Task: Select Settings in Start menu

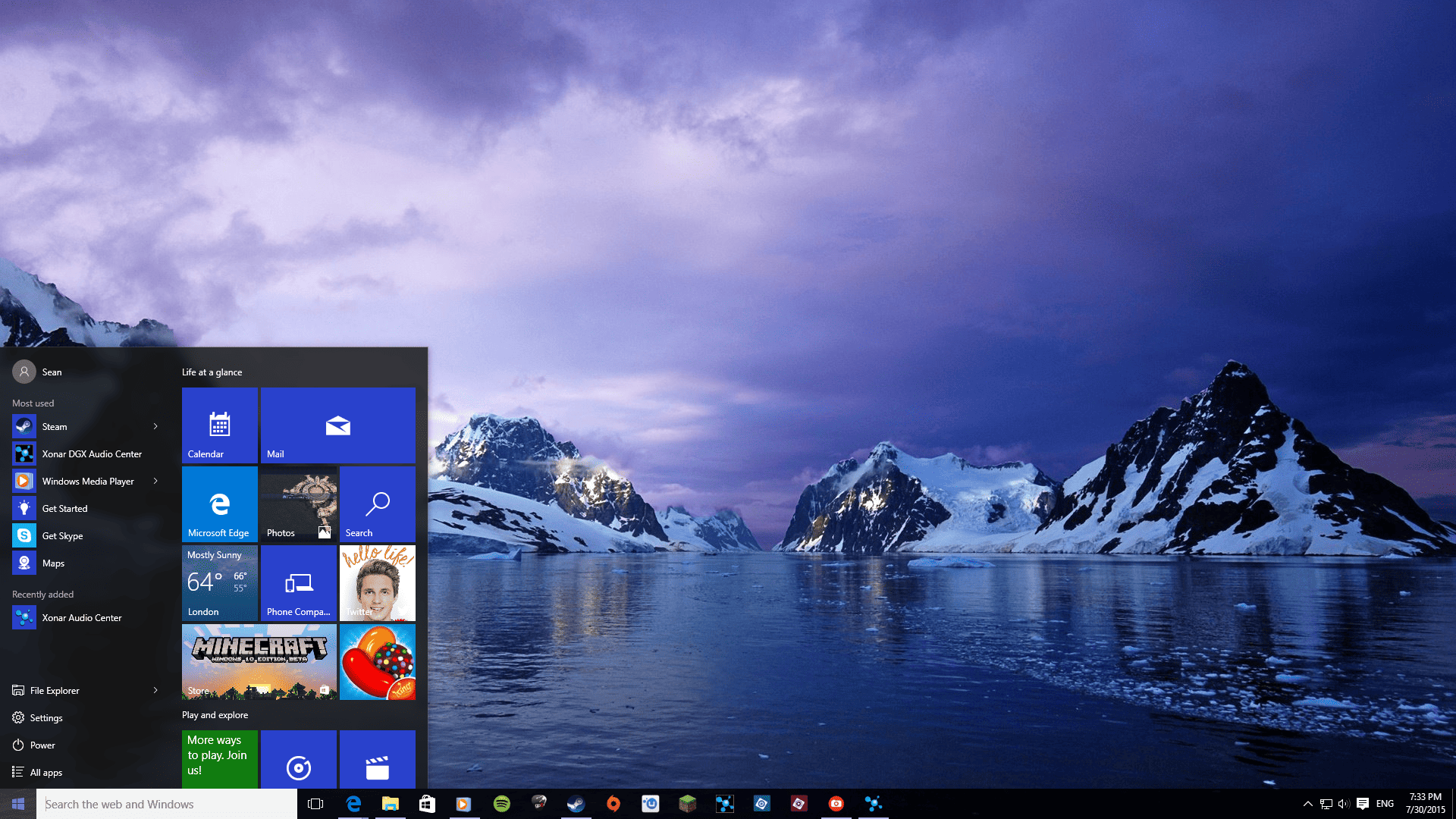Action: pyautogui.click(x=45, y=718)
